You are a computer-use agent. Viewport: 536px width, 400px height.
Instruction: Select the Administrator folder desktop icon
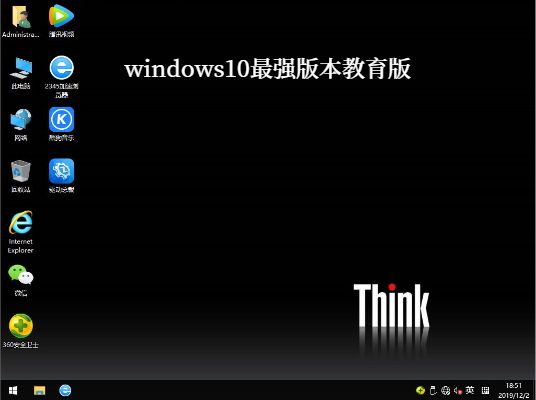21,21
